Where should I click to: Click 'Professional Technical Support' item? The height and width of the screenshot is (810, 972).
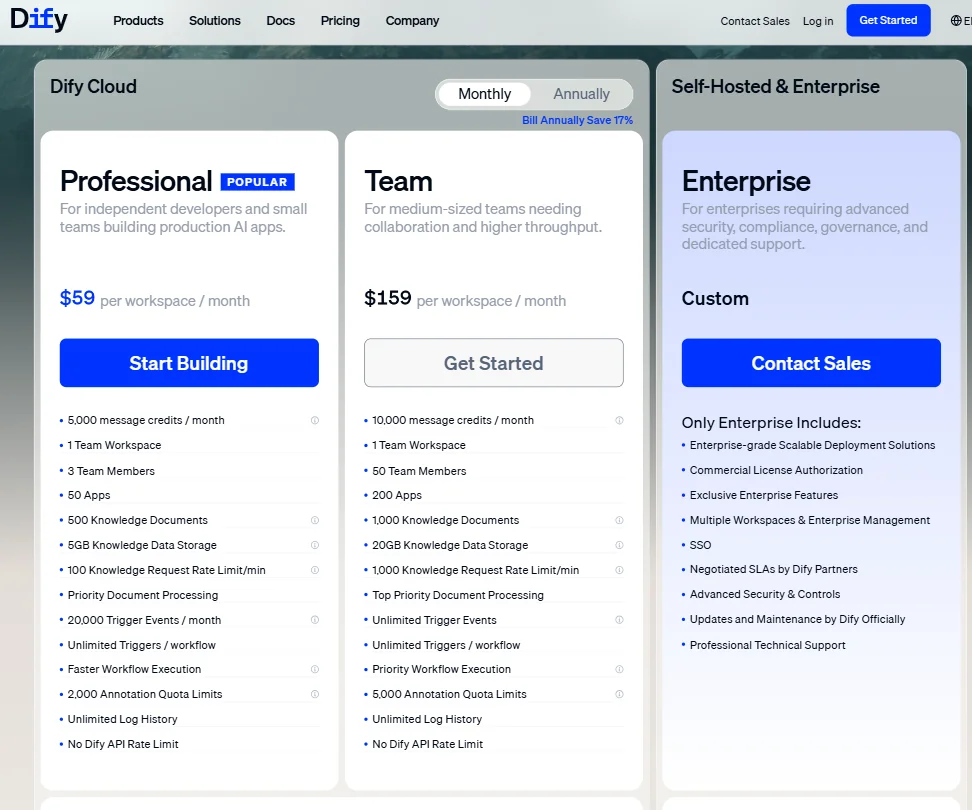(767, 645)
